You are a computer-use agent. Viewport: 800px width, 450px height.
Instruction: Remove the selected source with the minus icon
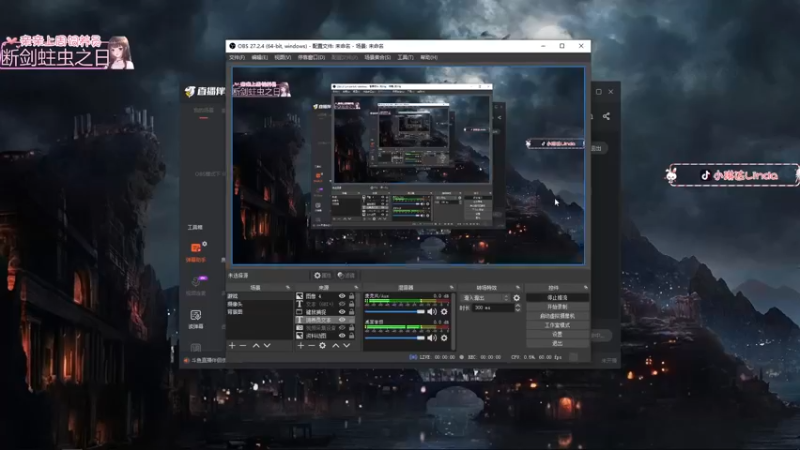click(311, 345)
